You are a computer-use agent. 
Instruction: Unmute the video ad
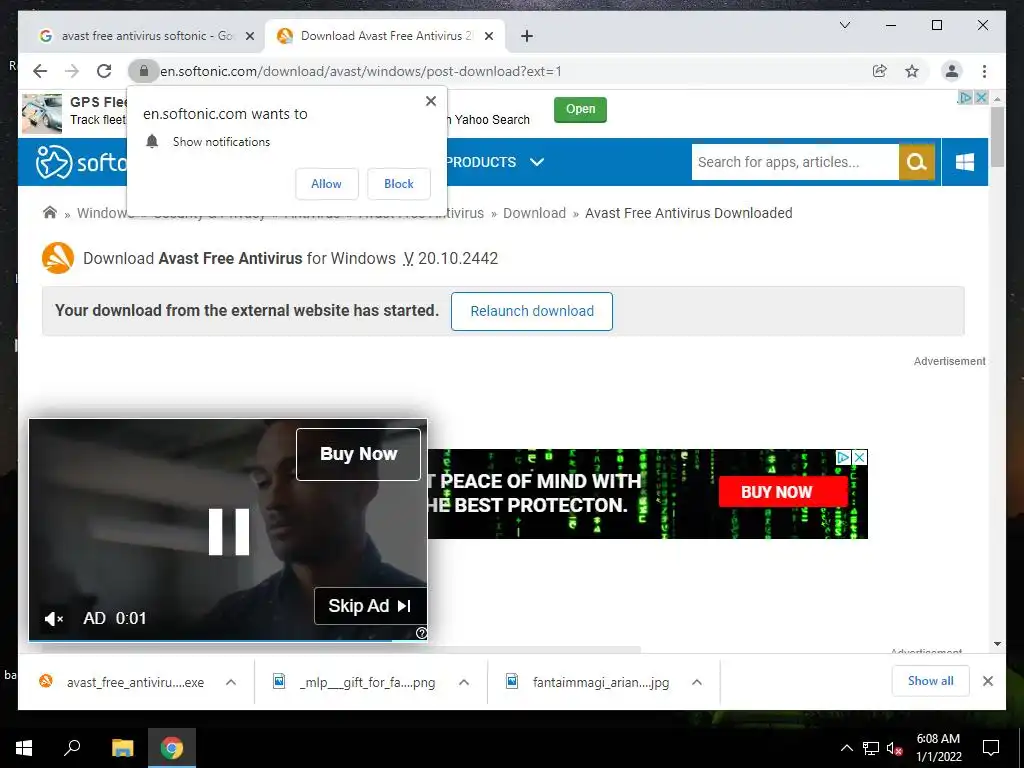pyautogui.click(x=54, y=618)
